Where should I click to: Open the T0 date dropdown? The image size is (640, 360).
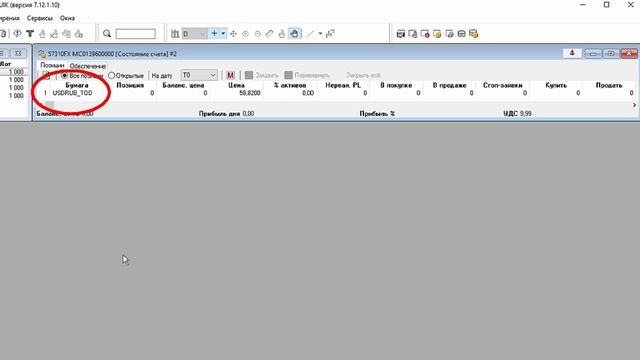pos(199,75)
